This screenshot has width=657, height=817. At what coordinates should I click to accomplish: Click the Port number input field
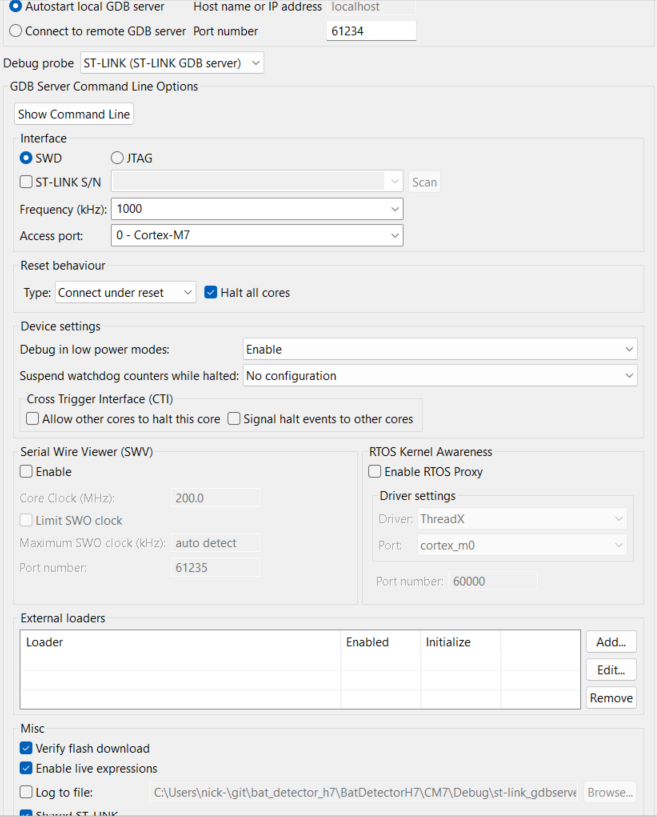pos(371,32)
